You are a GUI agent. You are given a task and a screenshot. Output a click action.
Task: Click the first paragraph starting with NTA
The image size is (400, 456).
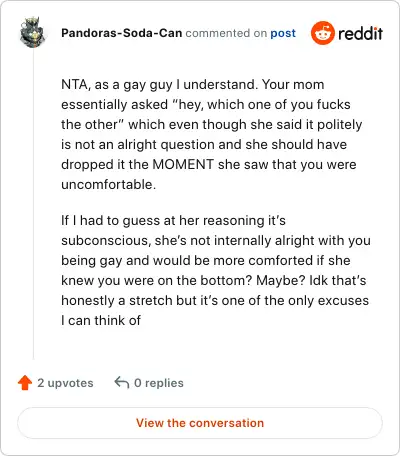pyautogui.click(x=212, y=134)
